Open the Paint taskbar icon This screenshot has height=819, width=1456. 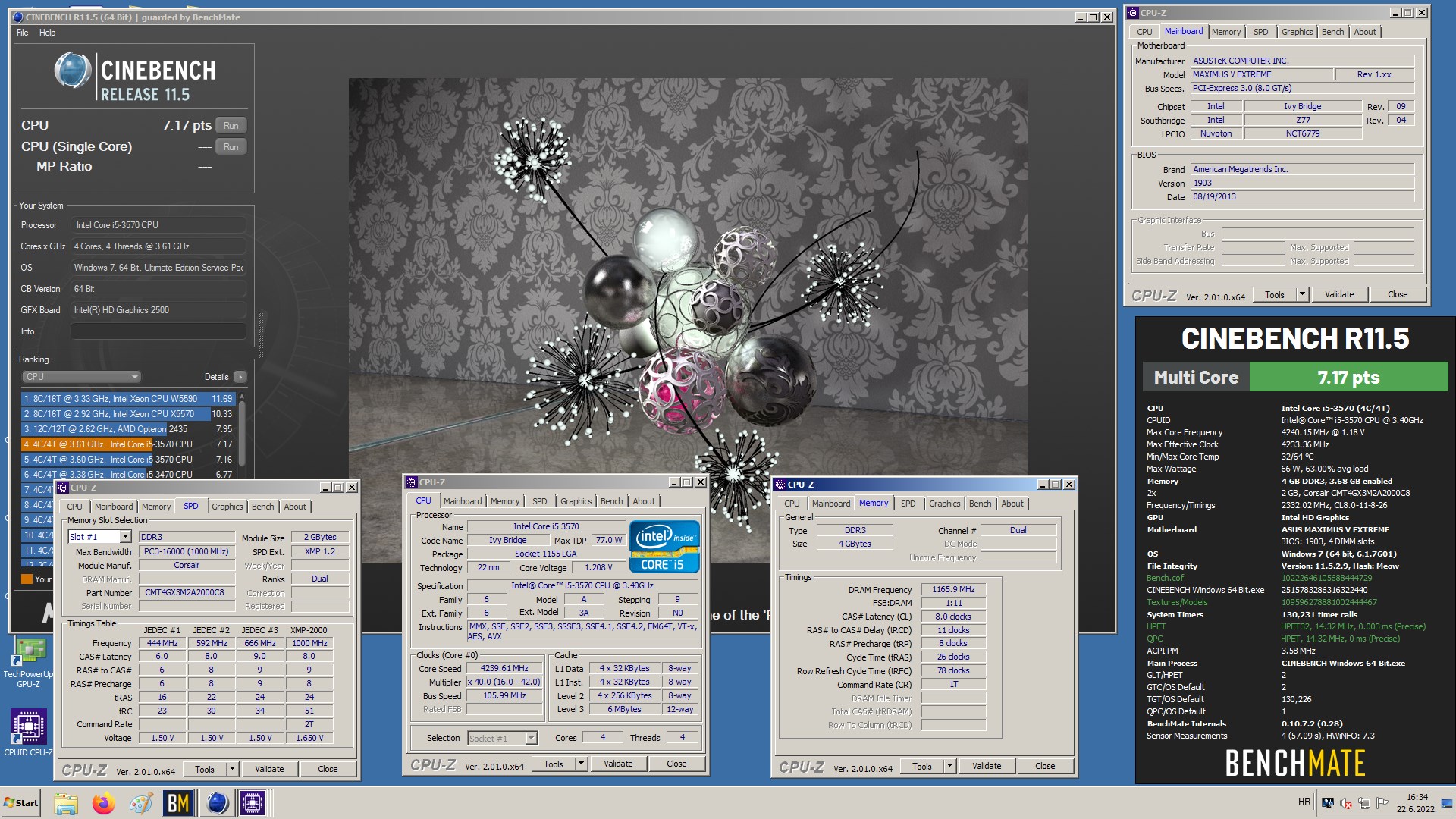point(141,803)
